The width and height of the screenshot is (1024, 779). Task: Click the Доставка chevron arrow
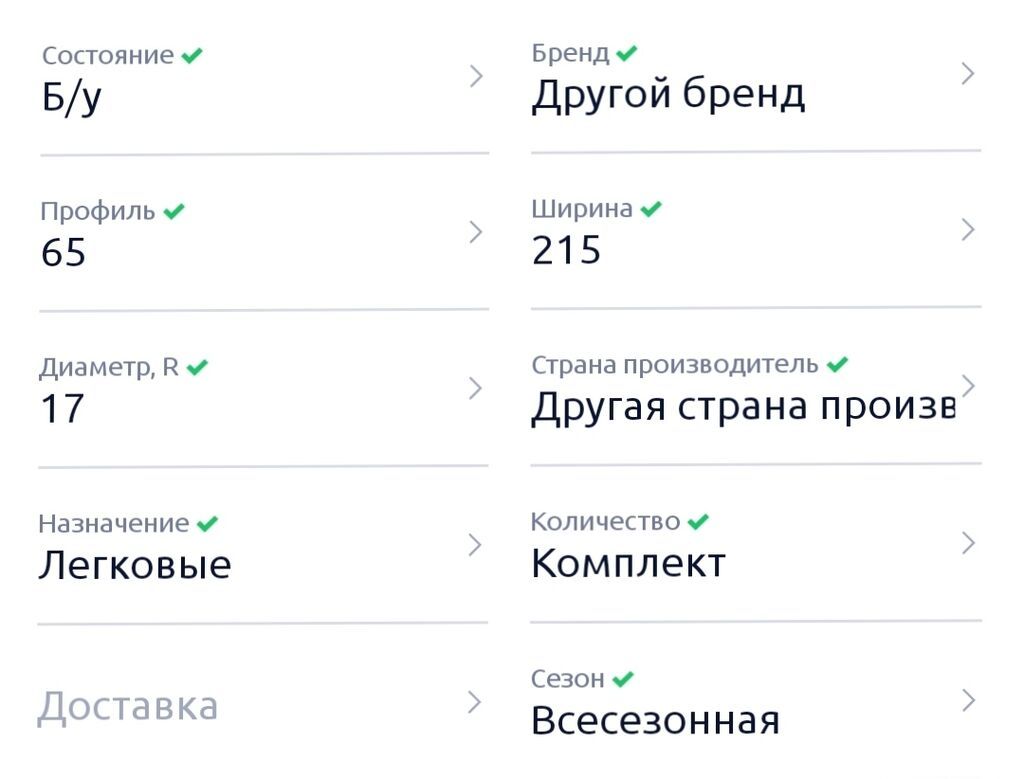pos(475,703)
